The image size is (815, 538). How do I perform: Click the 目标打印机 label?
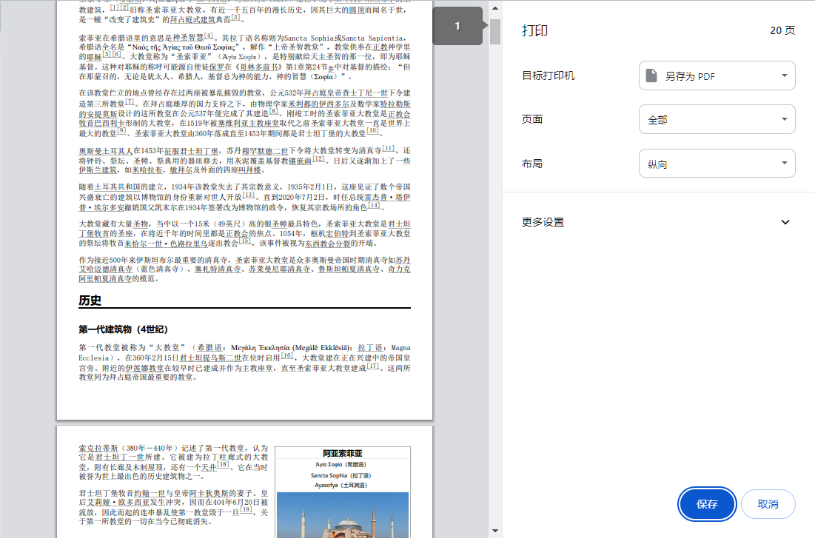point(548,76)
